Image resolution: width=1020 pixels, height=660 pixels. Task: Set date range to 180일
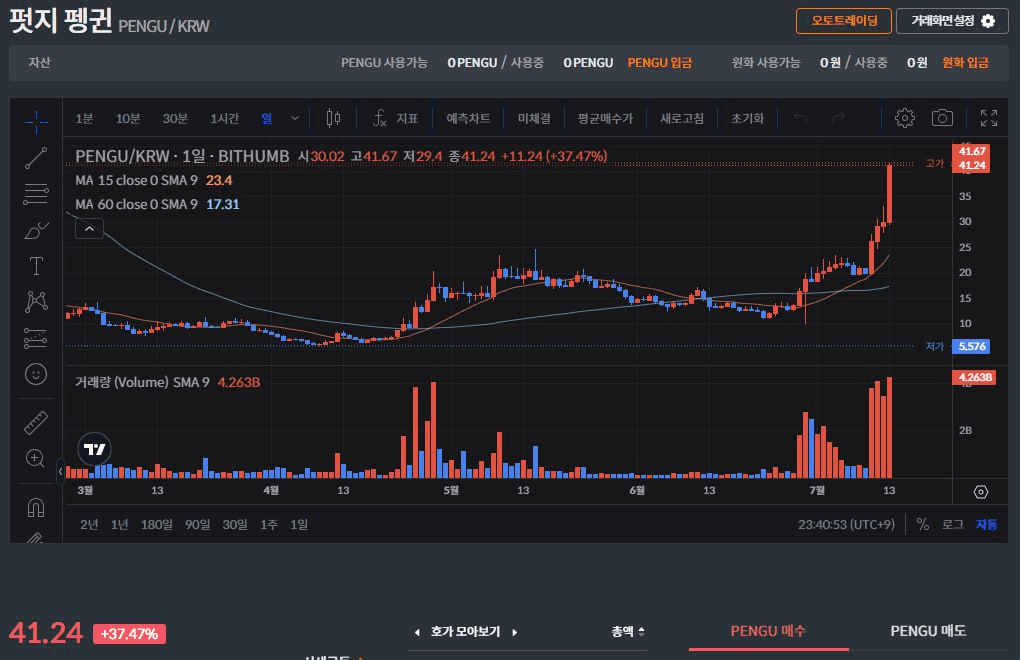point(157,524)
